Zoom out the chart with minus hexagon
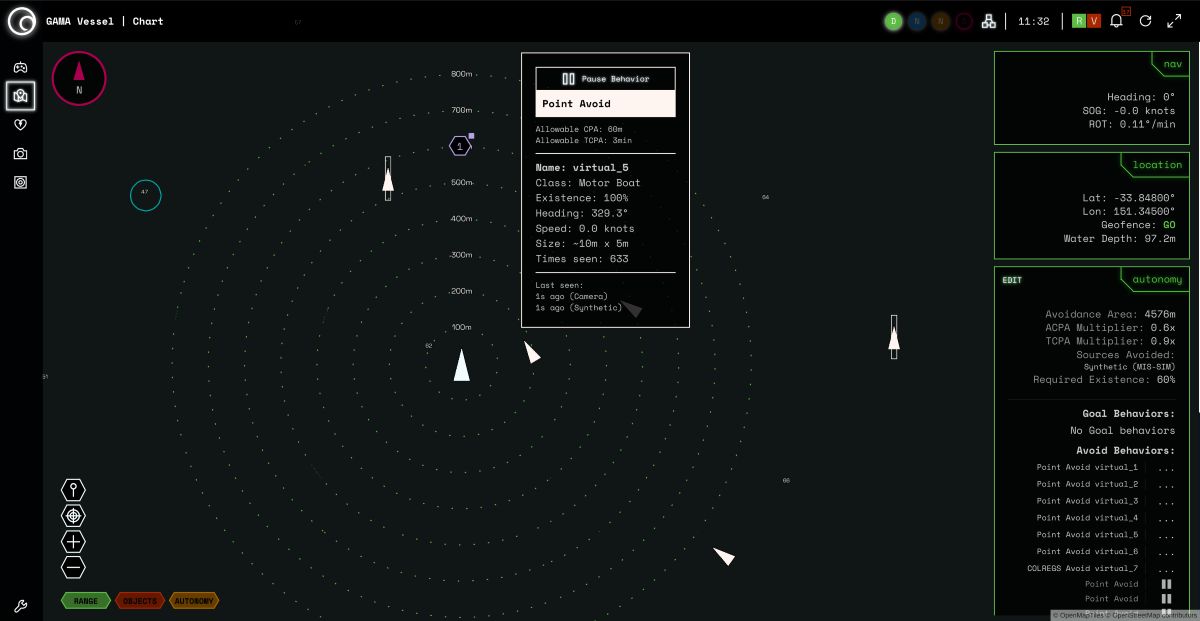The width and height of the screenshot is (1200, 621). pyautogui.click(x=73, y=567)
